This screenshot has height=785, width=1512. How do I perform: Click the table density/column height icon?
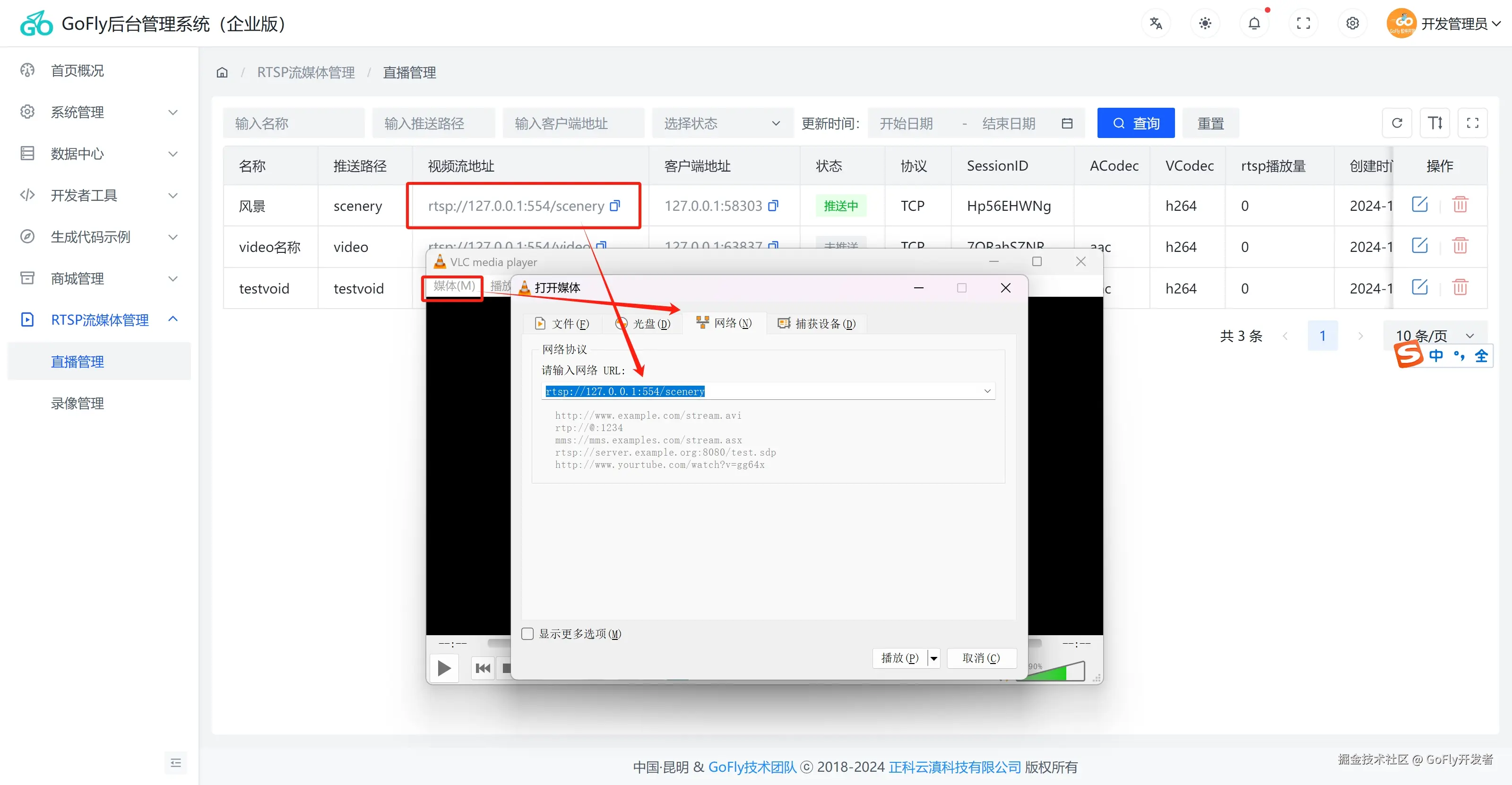click(1434, 122)
